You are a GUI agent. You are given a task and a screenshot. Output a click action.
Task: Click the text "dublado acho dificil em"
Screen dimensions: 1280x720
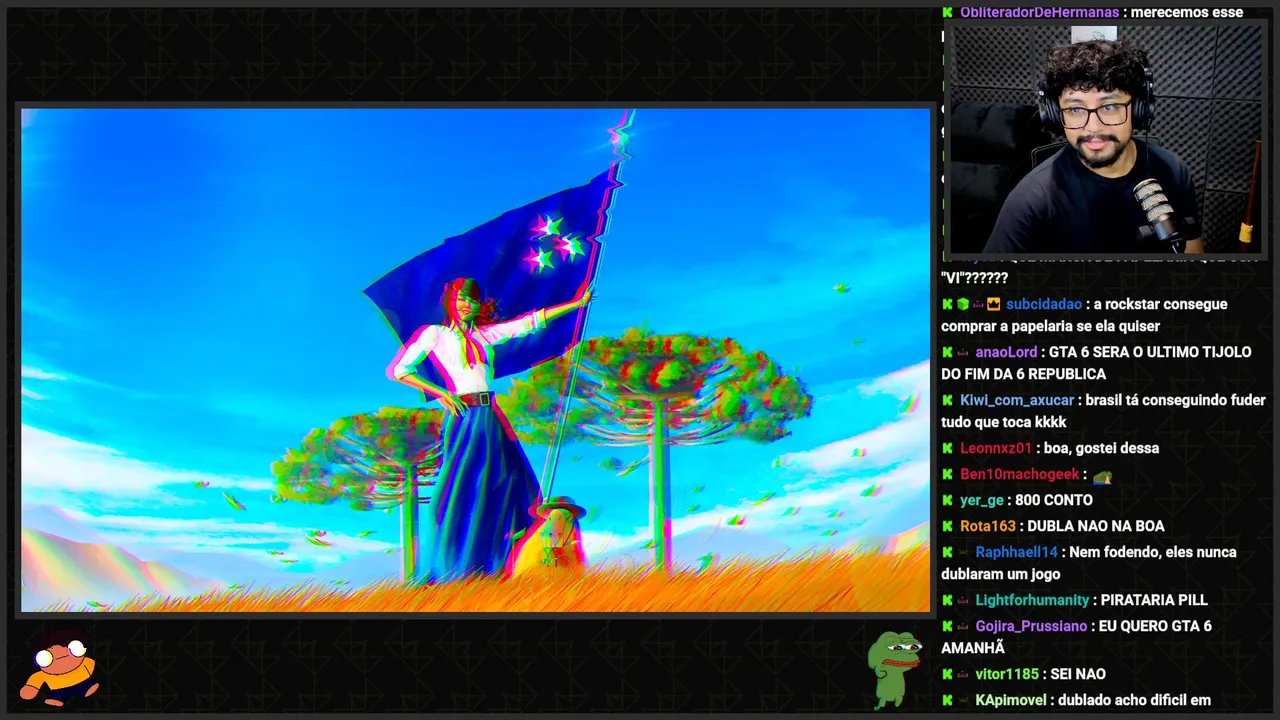tap(1136, 700)
